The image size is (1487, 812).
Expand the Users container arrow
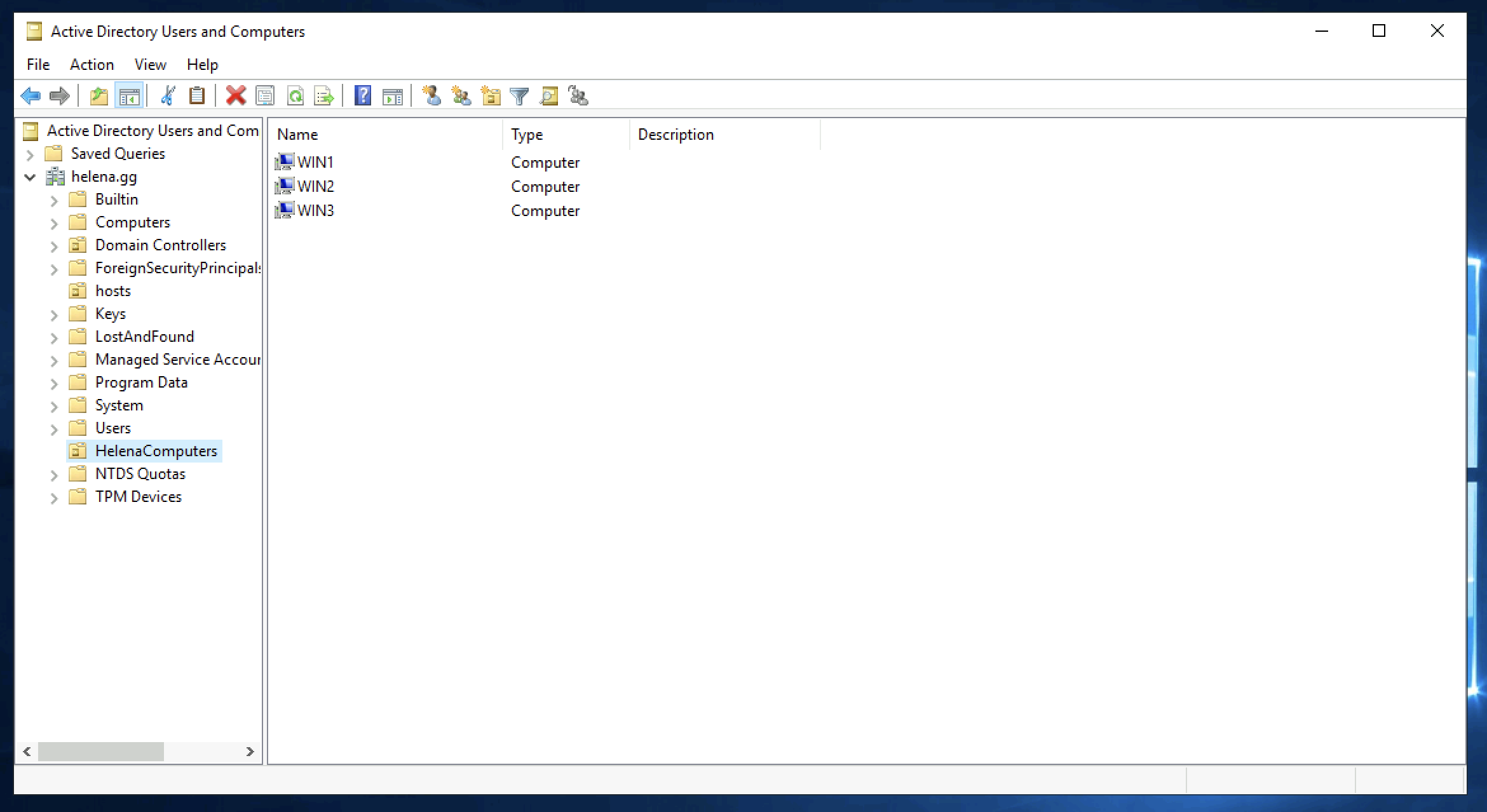pyautogui.click(x=54, y=429)
